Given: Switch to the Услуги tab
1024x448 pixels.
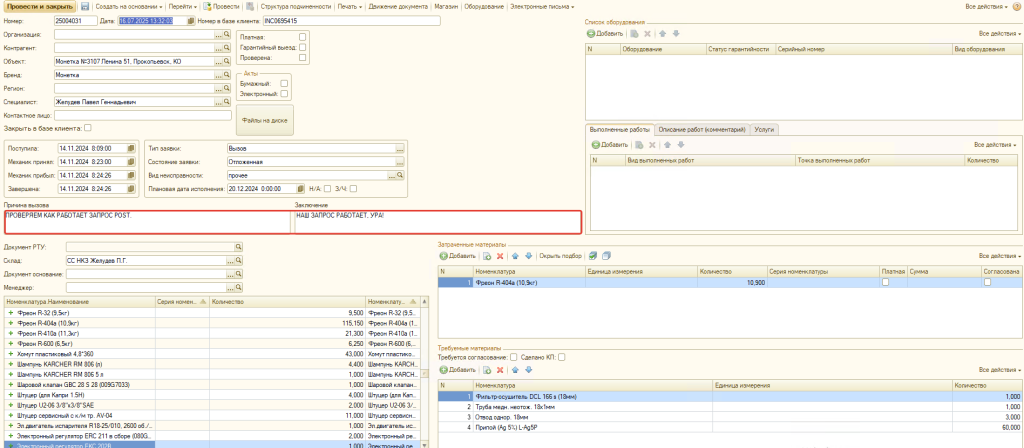Looking at the screenshot, I should click(764, 130).
